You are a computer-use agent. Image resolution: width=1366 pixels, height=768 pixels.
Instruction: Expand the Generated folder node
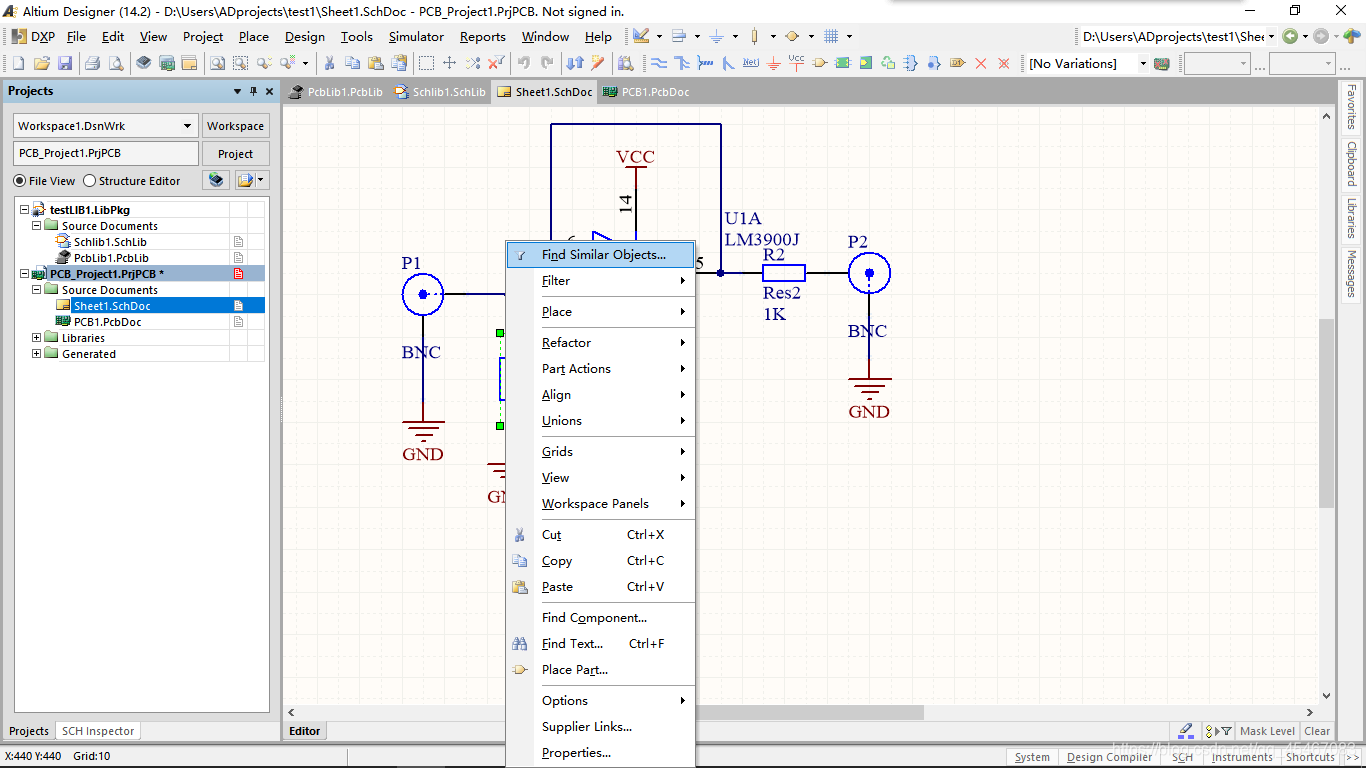coord(37,354)
